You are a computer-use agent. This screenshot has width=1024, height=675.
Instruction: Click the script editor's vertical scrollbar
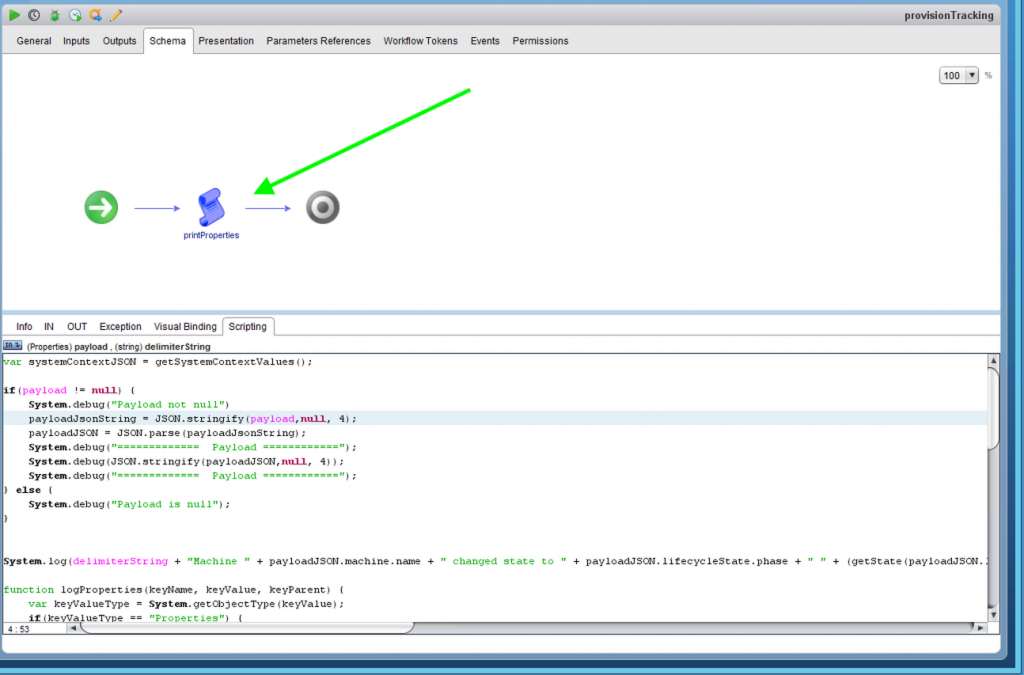pyautogui.click(x=992, y=410)
